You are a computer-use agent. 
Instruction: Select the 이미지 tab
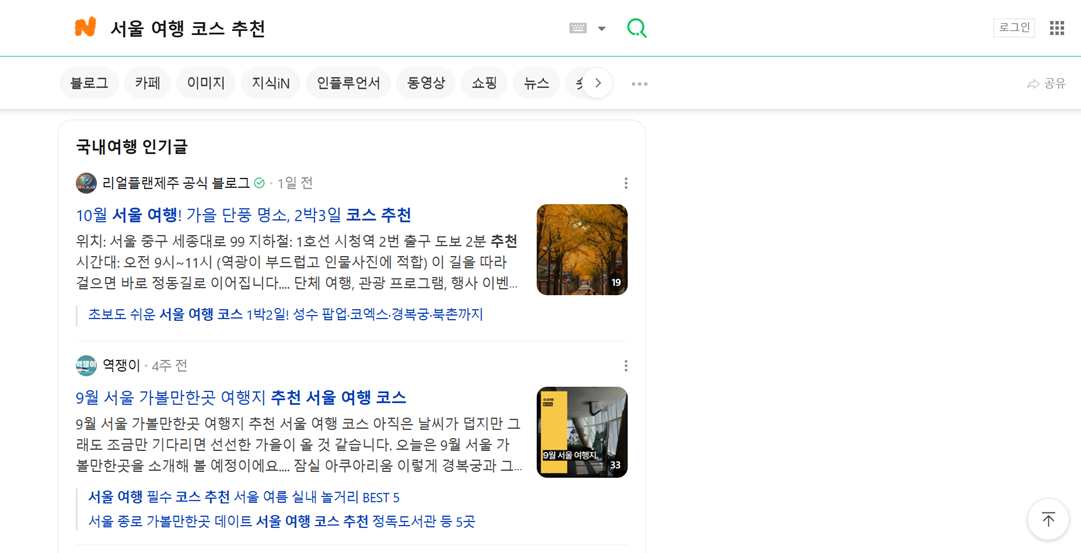(x=206, y=83)
